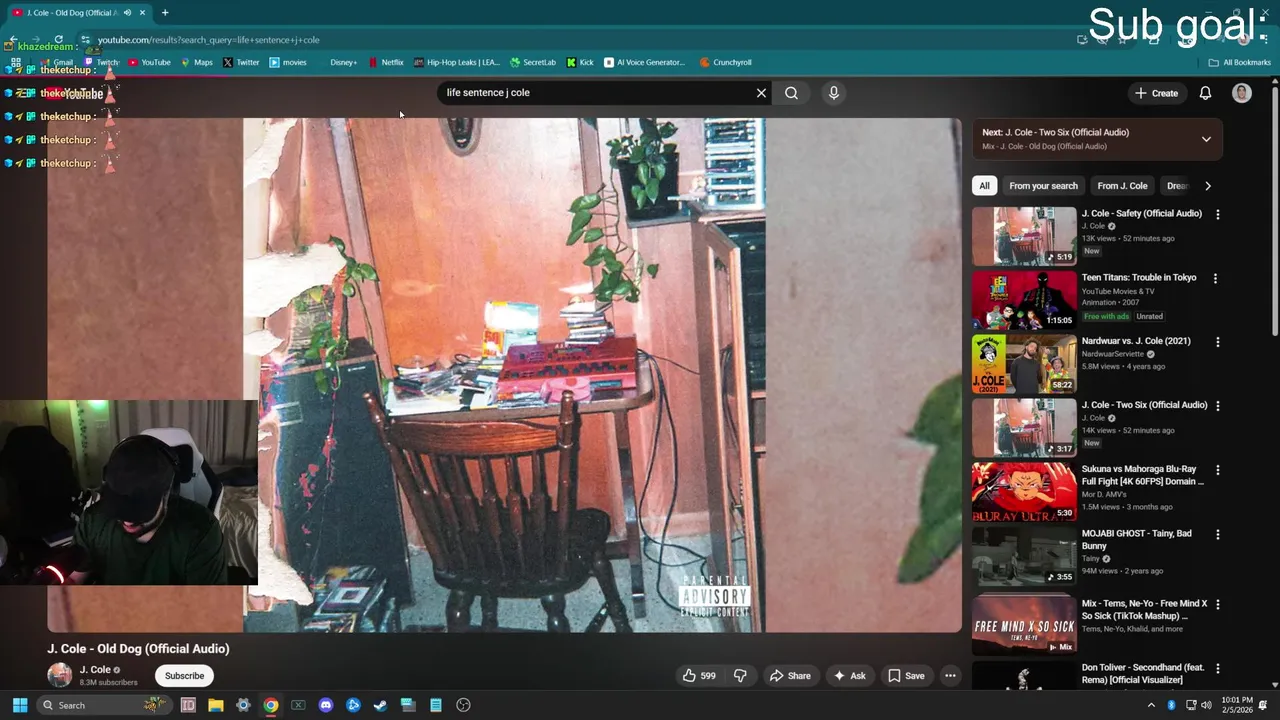Save the video to a playlist

(906, 676)
